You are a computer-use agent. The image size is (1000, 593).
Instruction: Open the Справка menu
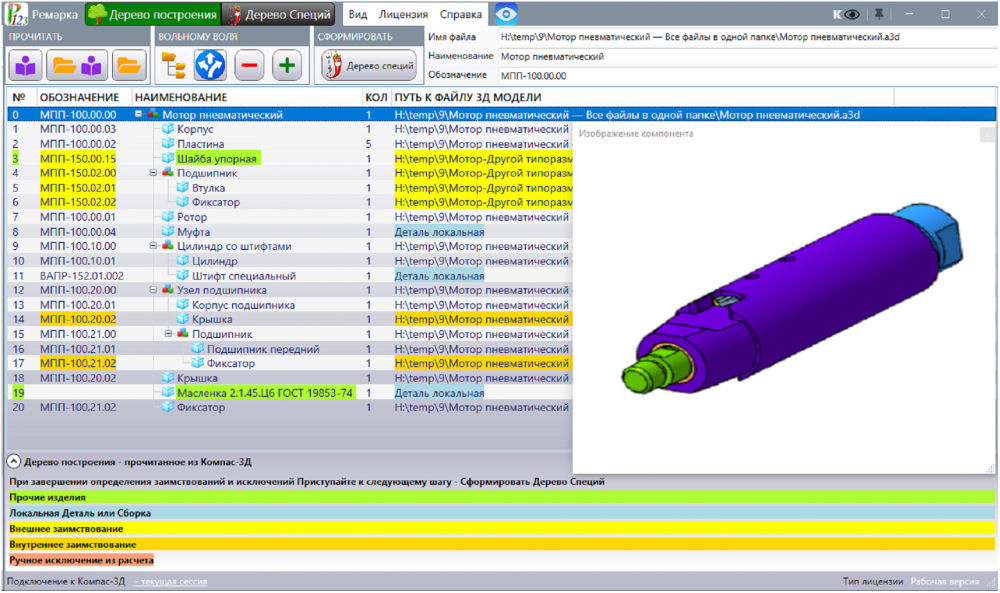(460, 14)
